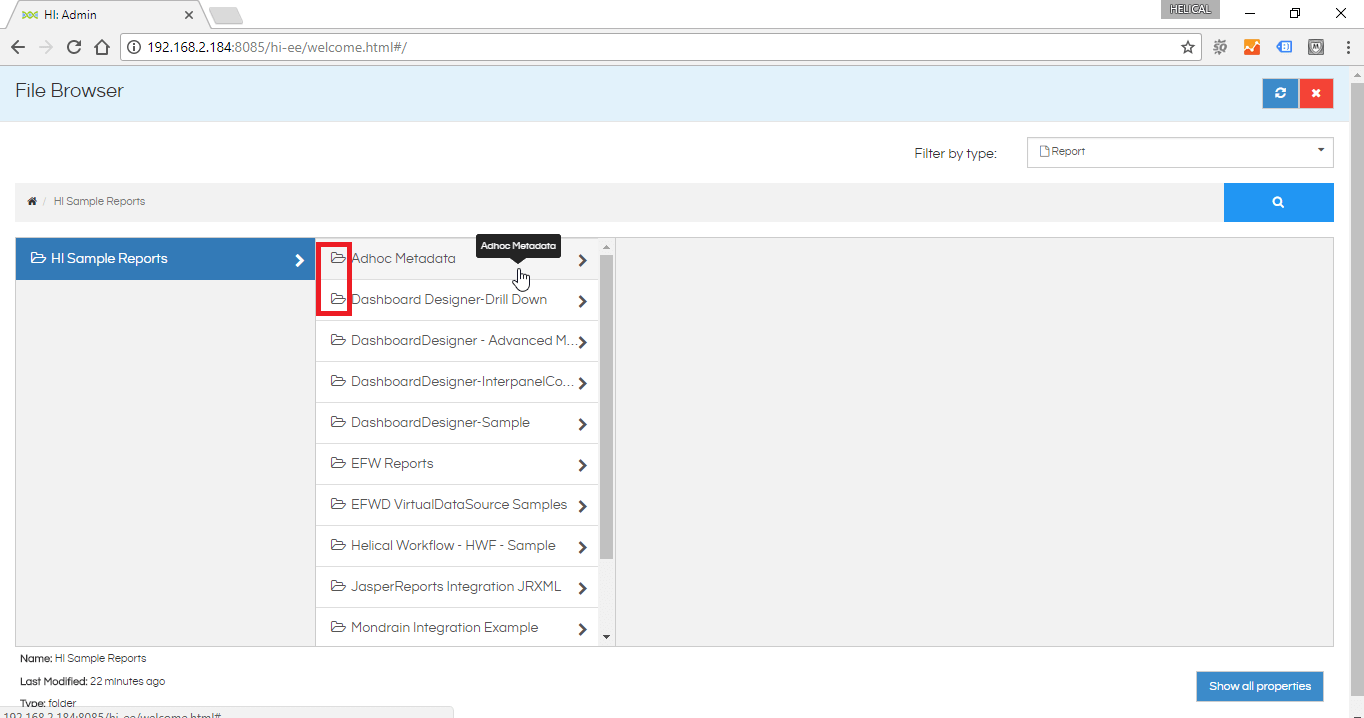Click the folder icon beside Helical Workflow - HWF - Sample
The image size is (1364, 718).
pos(338,545)
